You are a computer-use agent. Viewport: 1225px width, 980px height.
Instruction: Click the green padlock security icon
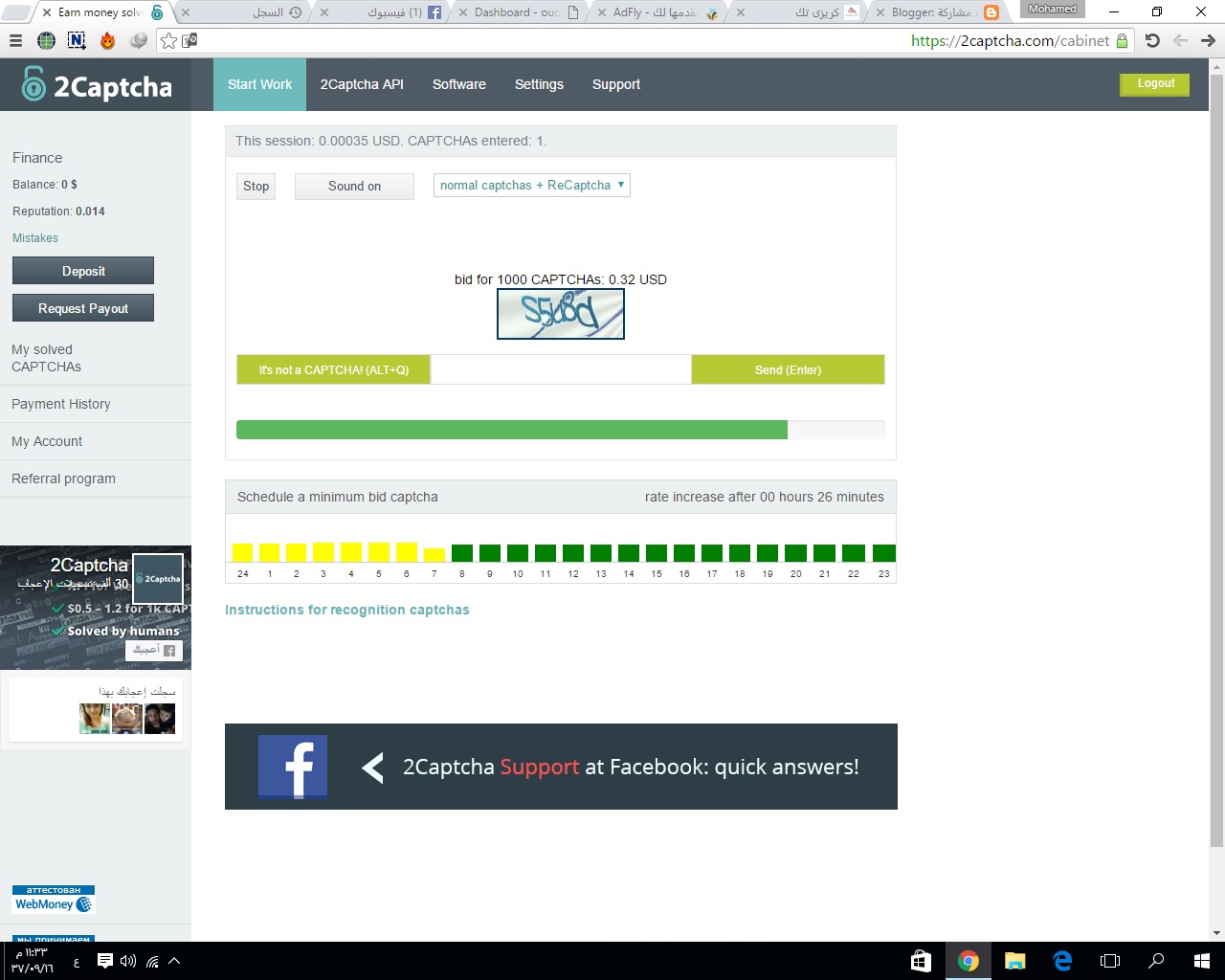click(1123, 41)
